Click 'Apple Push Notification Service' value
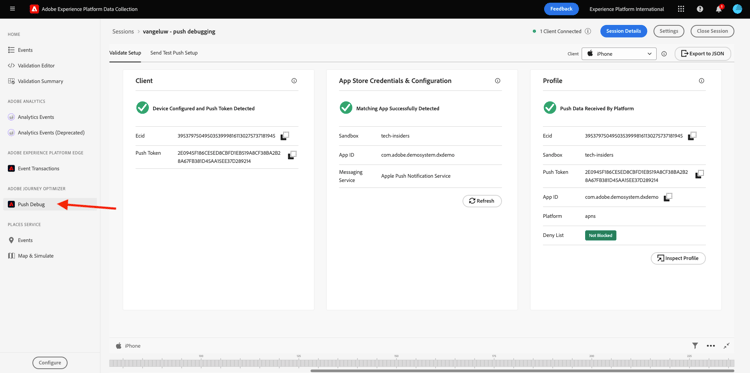This screenshot has height=373, width=750. [x=416, y=176]
